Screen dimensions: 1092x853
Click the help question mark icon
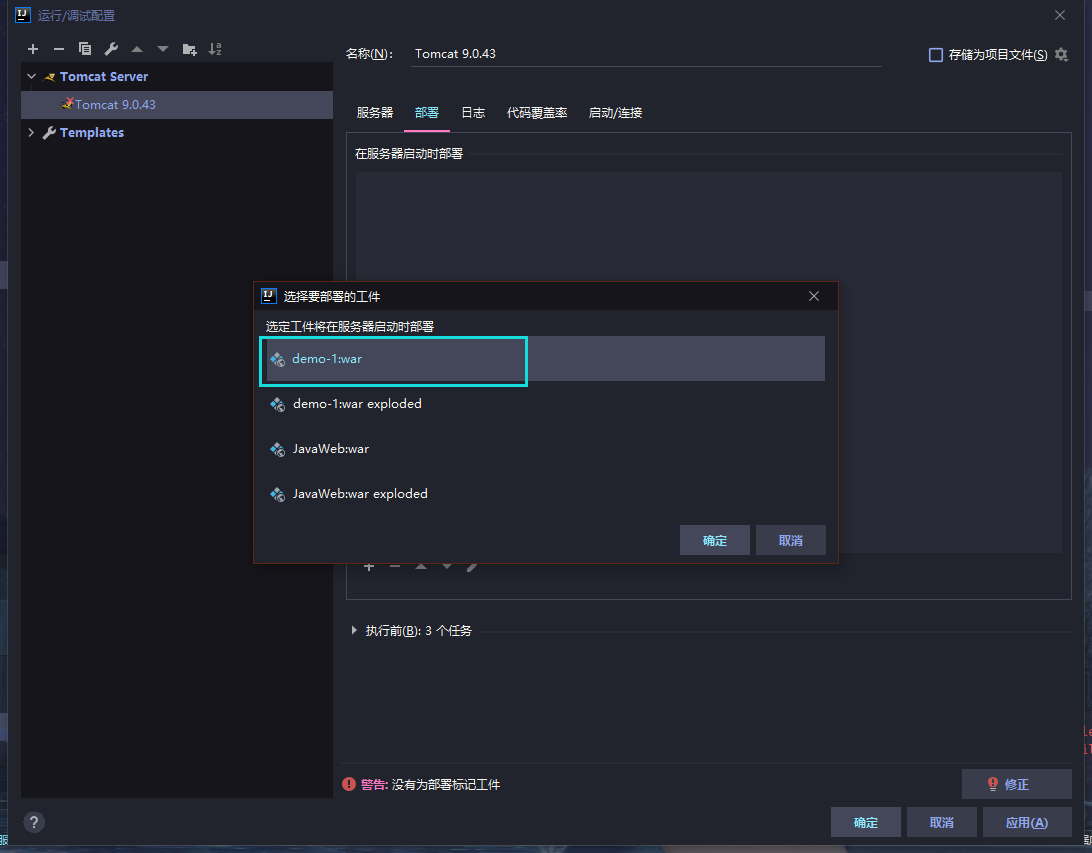point(34,822)
